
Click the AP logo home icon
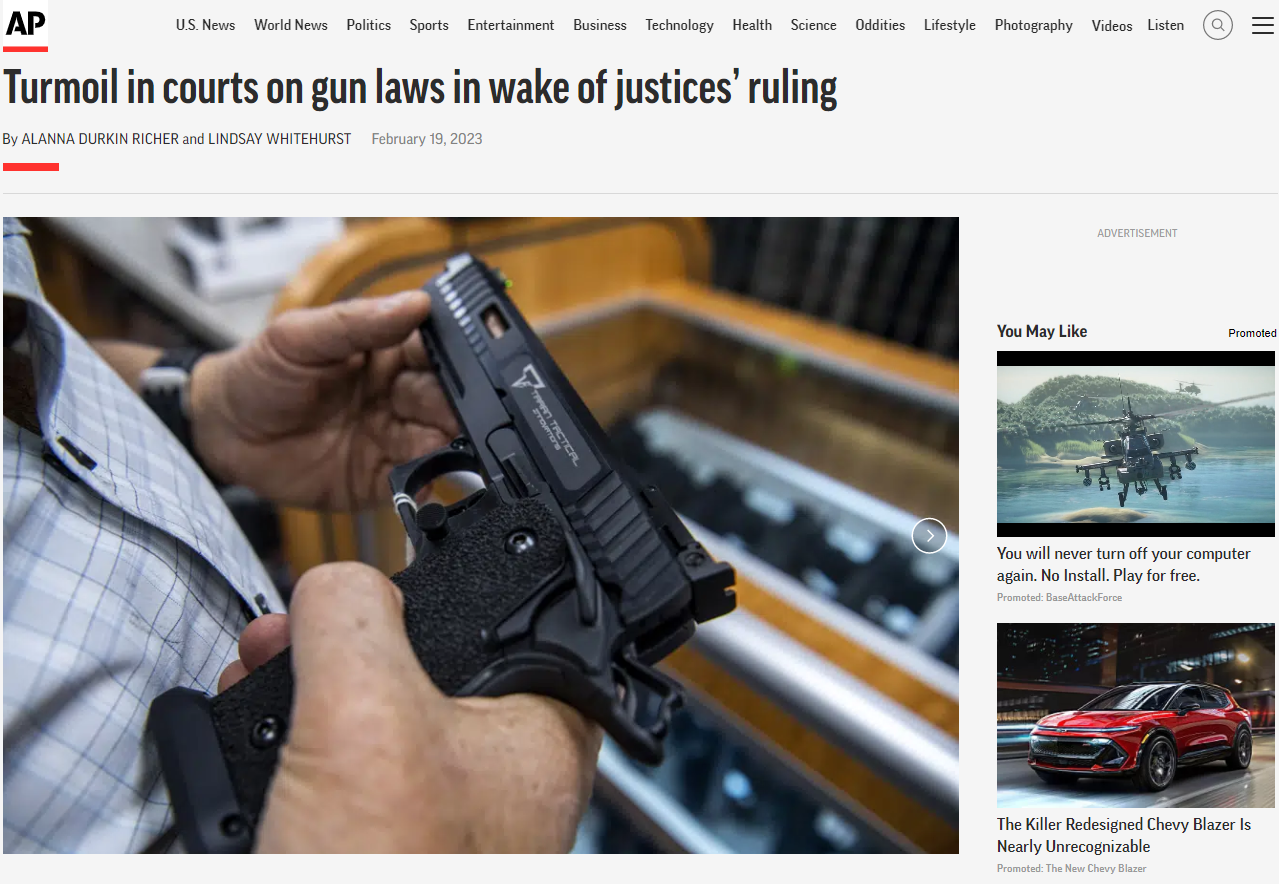(x=26, y=25)
